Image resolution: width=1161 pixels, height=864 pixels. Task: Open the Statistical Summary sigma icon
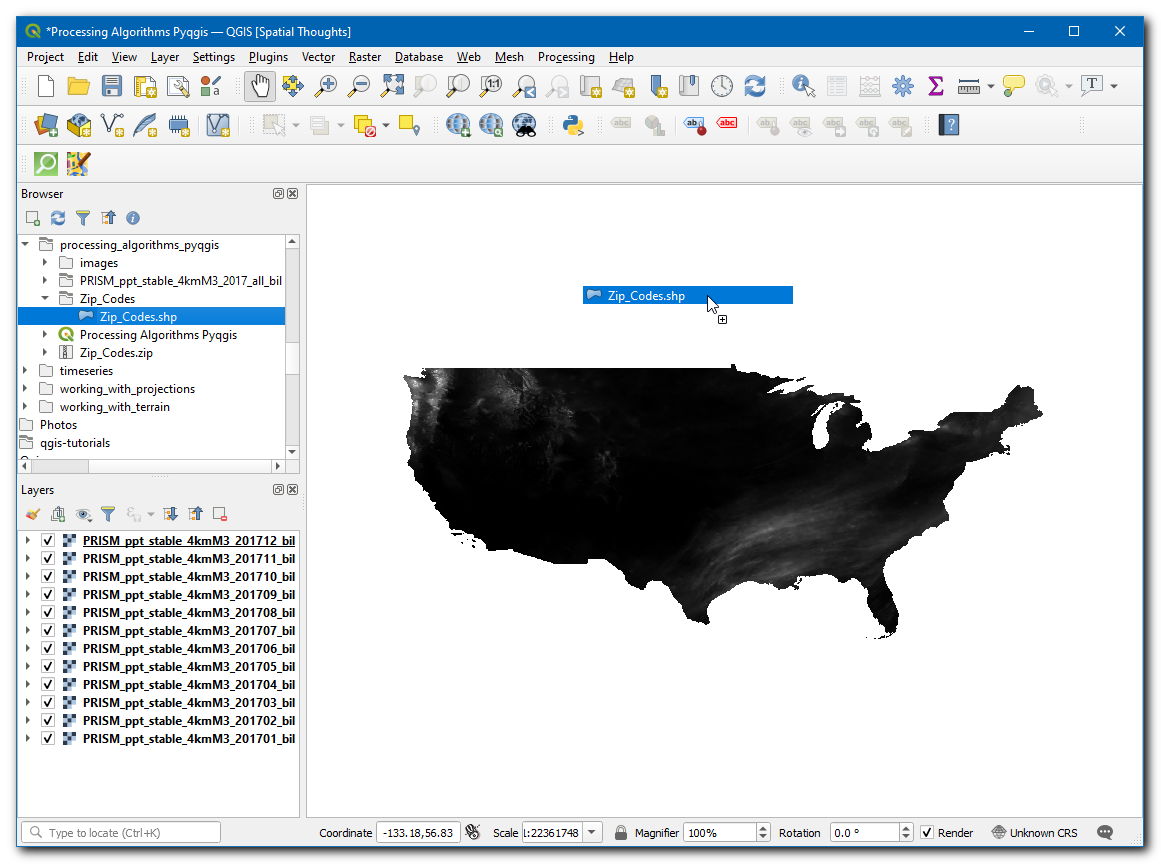point(936,86)
